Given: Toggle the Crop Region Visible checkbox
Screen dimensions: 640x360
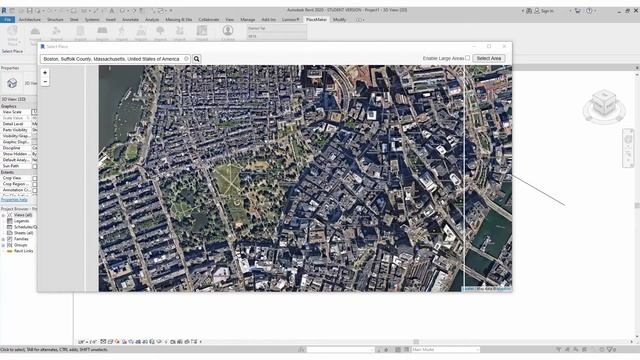Looking at the screenshot, I should [x=35, y=184].
